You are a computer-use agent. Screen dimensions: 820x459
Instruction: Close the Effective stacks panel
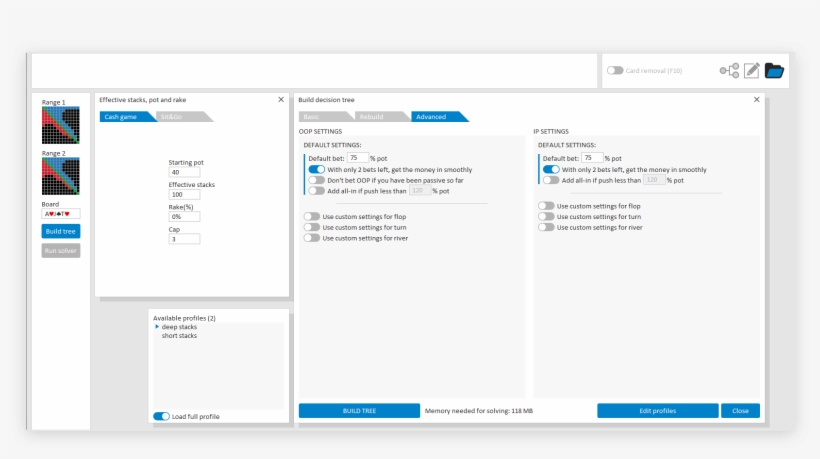pos(281,100)
